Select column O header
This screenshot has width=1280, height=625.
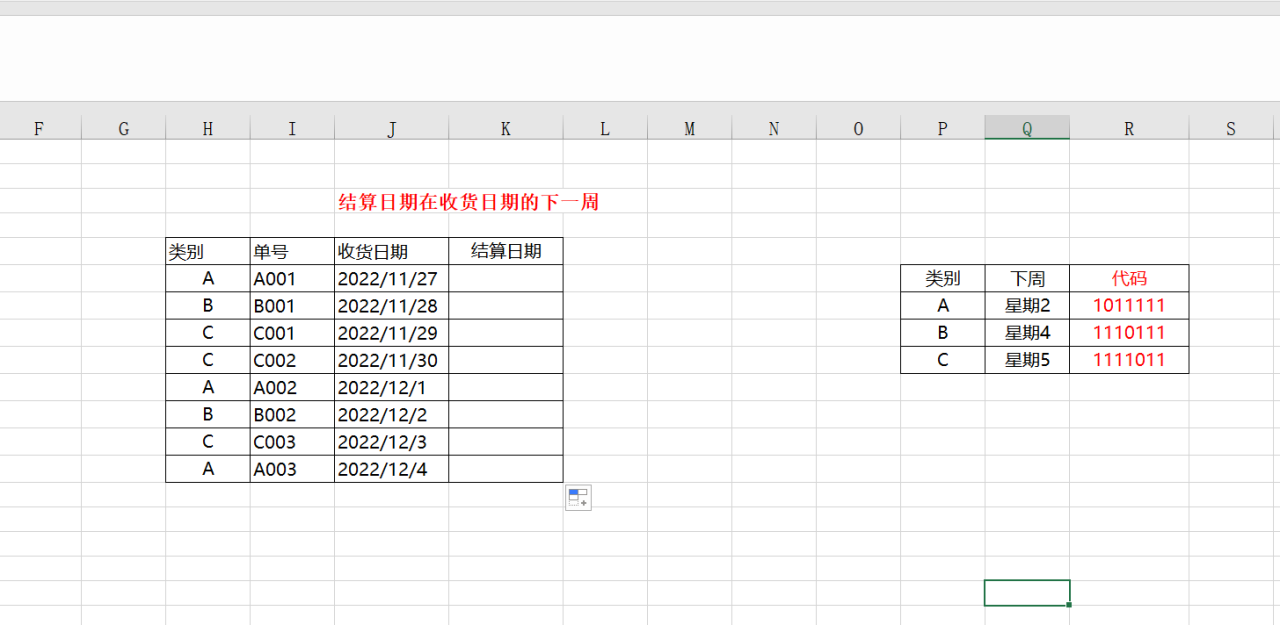pyautogui.click(x=858, y=128)
